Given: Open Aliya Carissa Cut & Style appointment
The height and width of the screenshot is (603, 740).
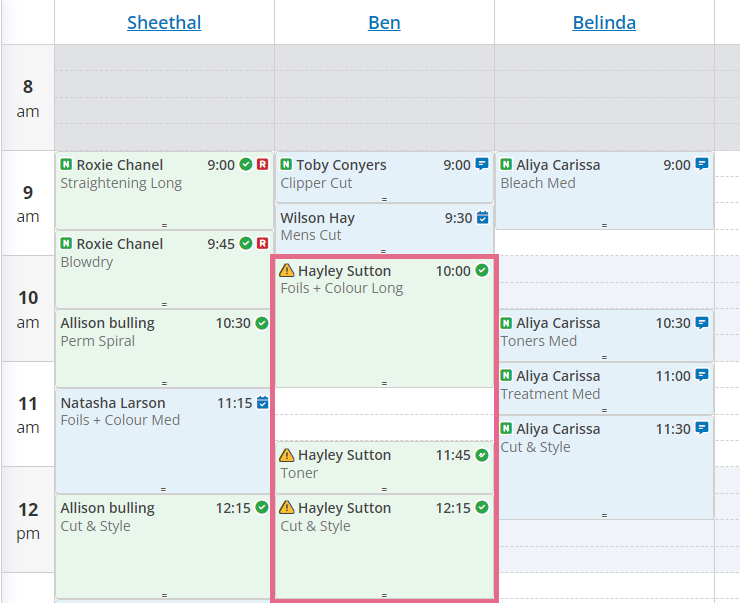Looking at the screenshot, I should pyautogui.click(x=604, y=468).
